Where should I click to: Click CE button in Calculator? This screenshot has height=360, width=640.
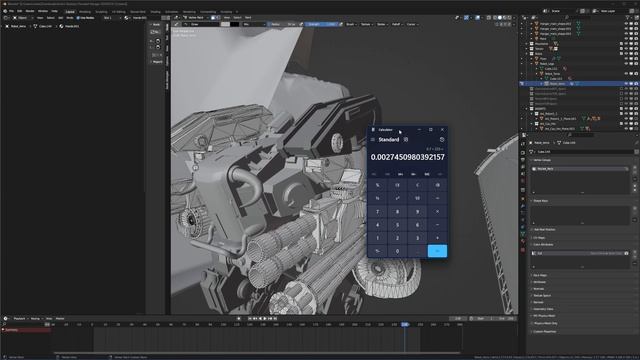(x=397, y=185)
